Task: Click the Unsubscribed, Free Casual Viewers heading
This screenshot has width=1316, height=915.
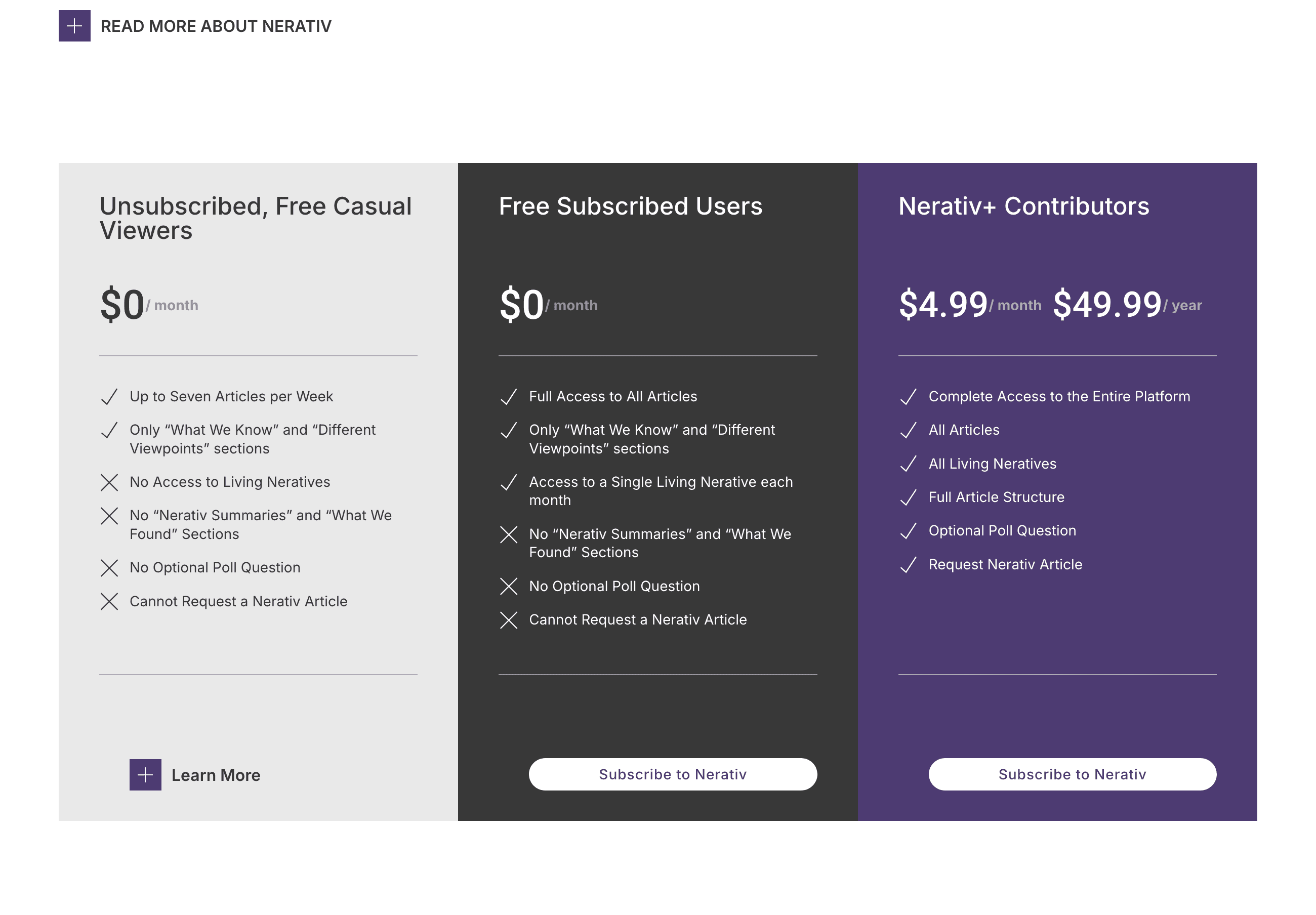Action: (255, 218)
